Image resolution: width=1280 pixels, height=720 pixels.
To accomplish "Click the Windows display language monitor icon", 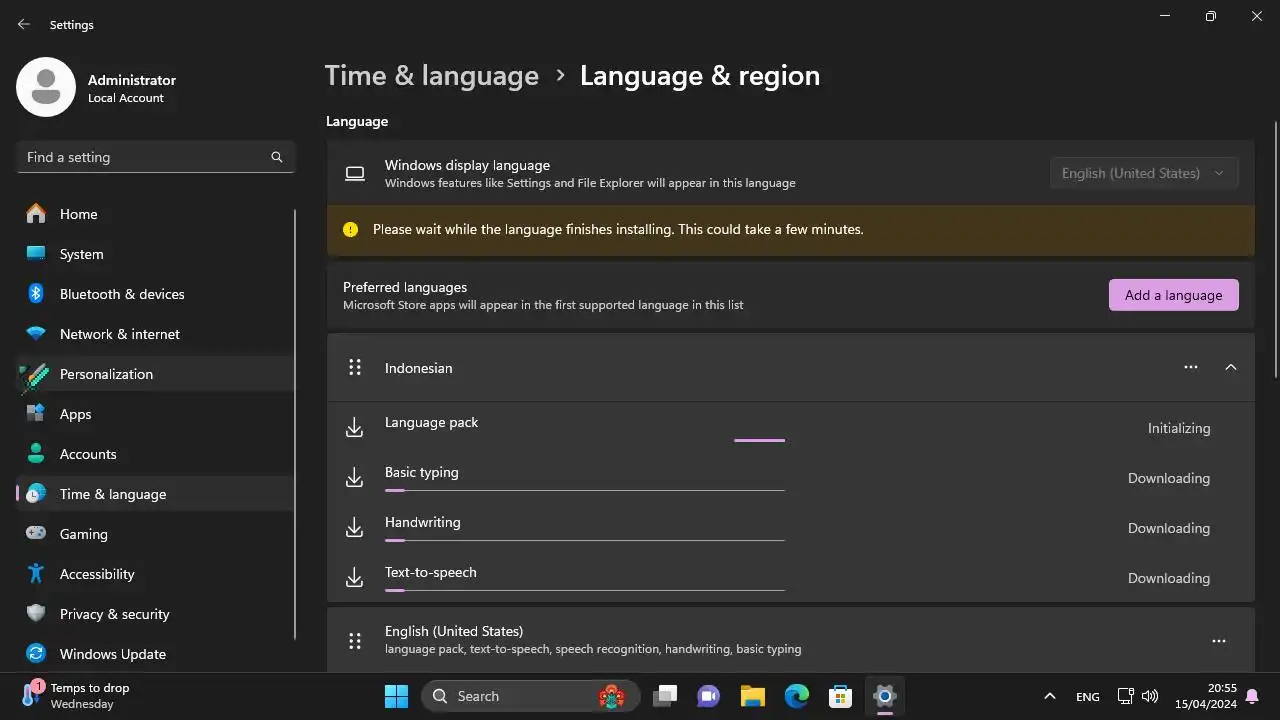I will pyautogui.click(x=355, y=173).
